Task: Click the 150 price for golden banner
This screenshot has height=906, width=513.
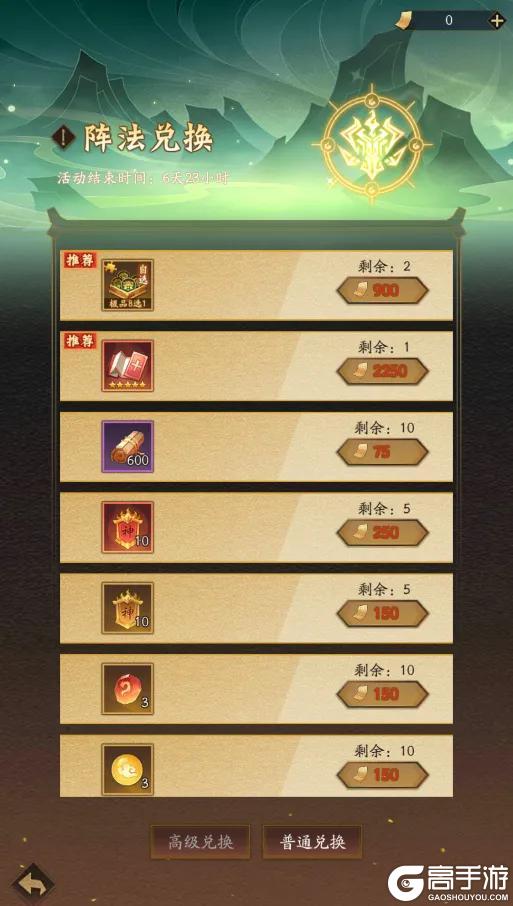Action: click(x=382, y=614)
